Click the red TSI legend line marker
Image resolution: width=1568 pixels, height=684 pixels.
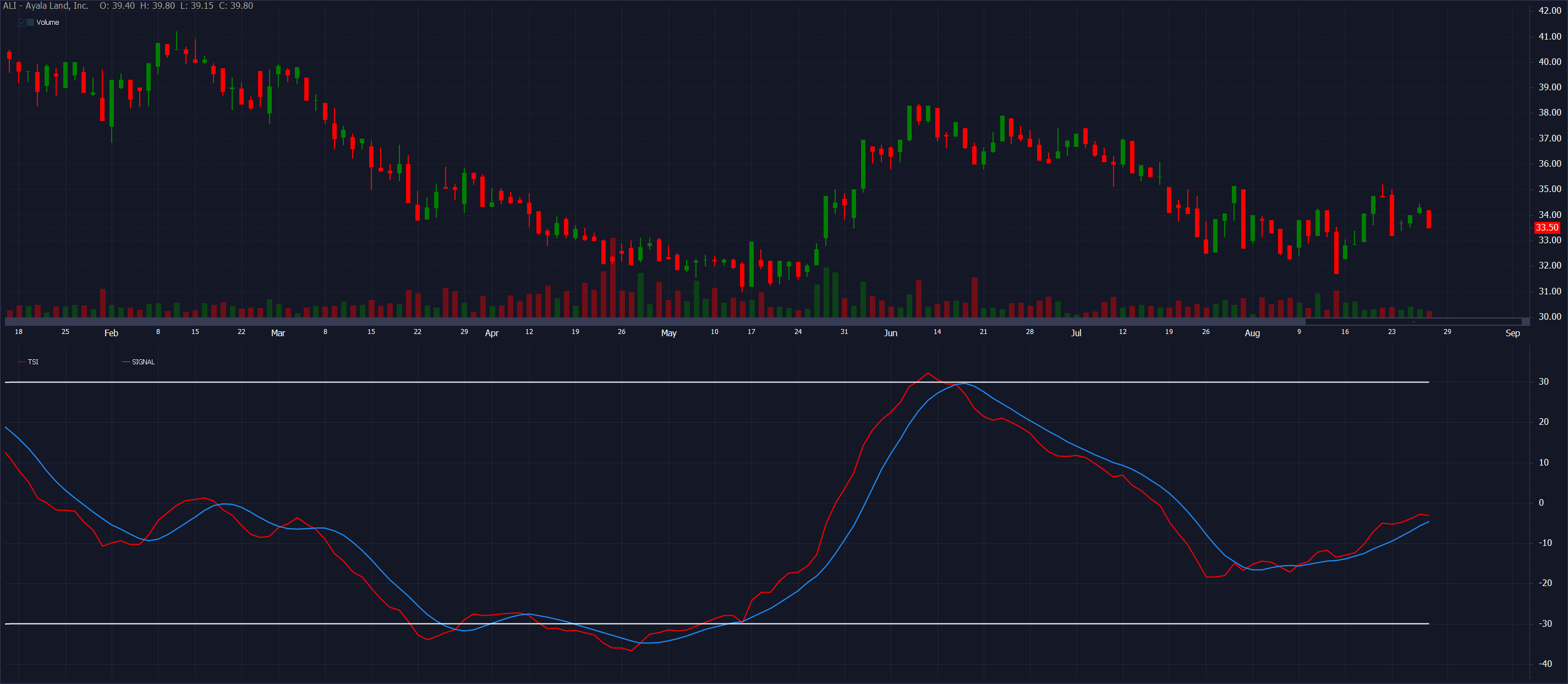click(22, 362)
